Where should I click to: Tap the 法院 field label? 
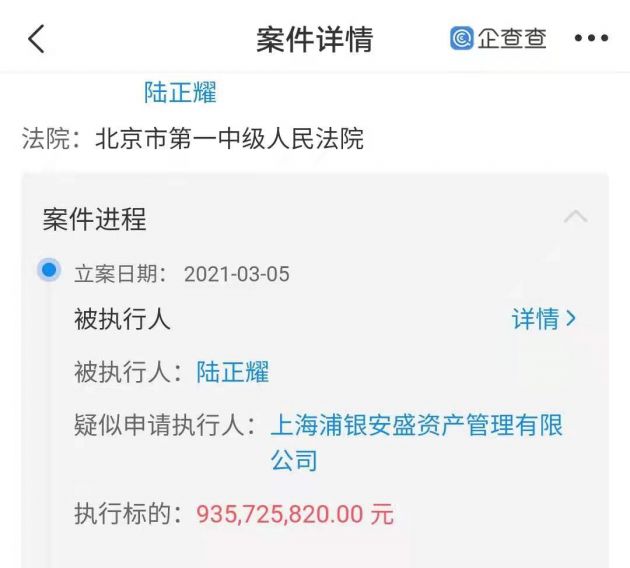[x=46, y=139]
